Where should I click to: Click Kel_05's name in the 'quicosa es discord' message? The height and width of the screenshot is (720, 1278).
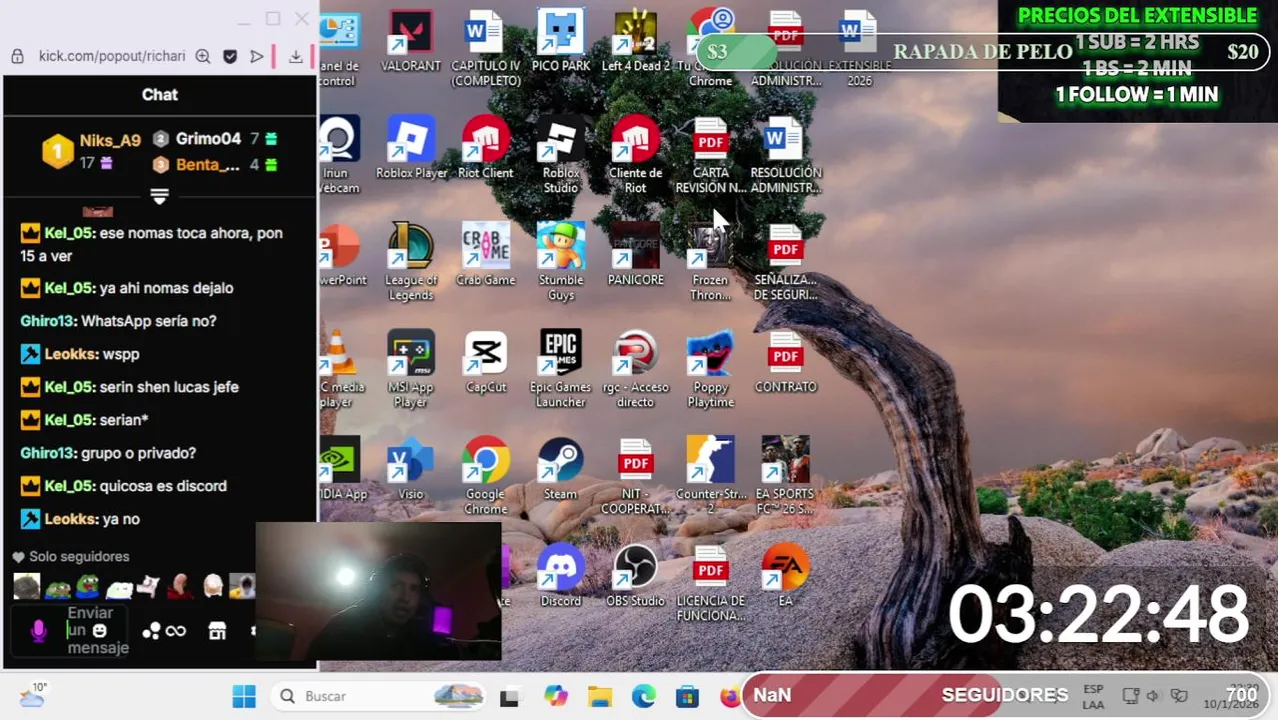(69, 486)
